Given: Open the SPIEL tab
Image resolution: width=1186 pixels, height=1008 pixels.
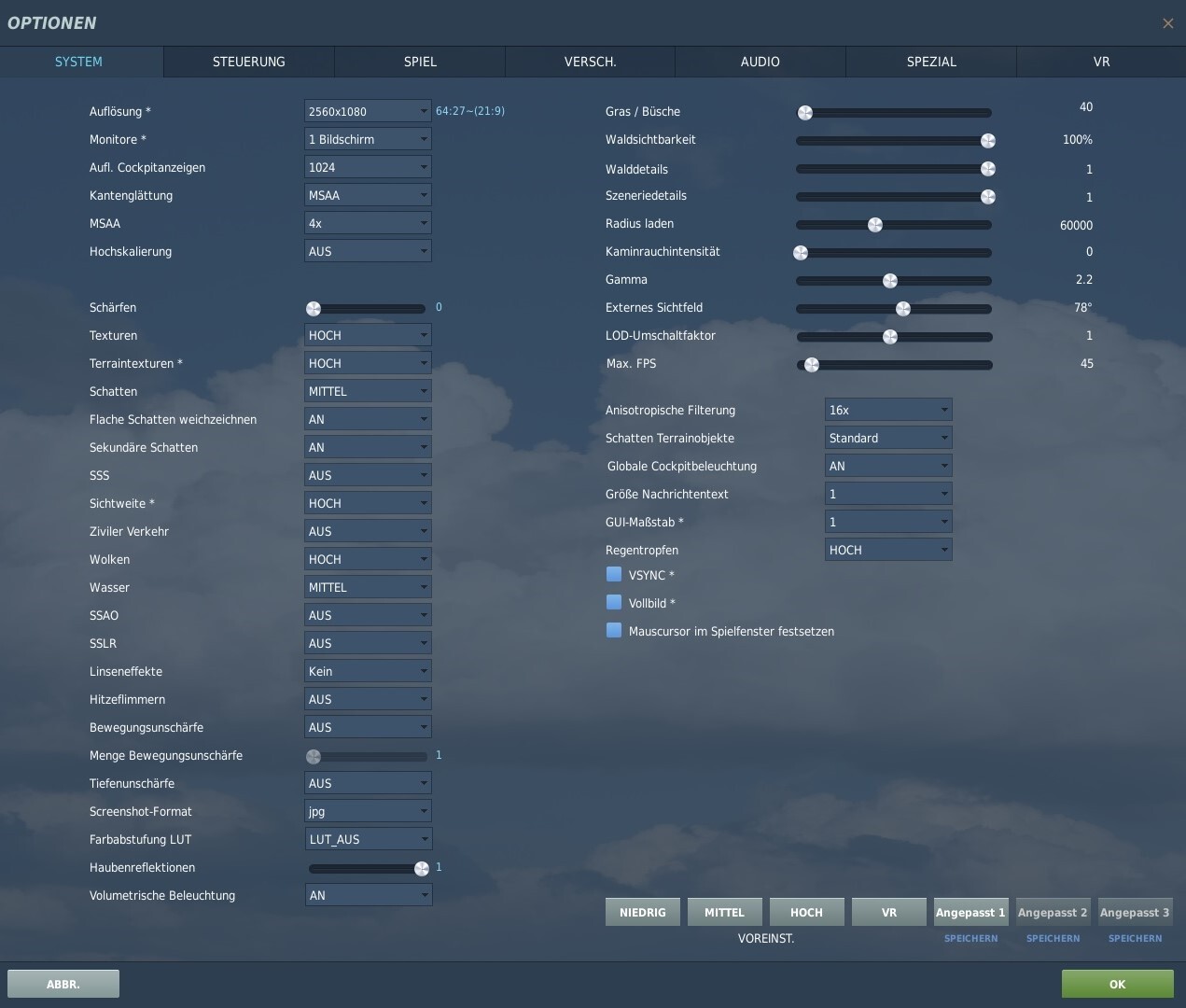Looking at the screenshot, I should [x=420, y=62].
